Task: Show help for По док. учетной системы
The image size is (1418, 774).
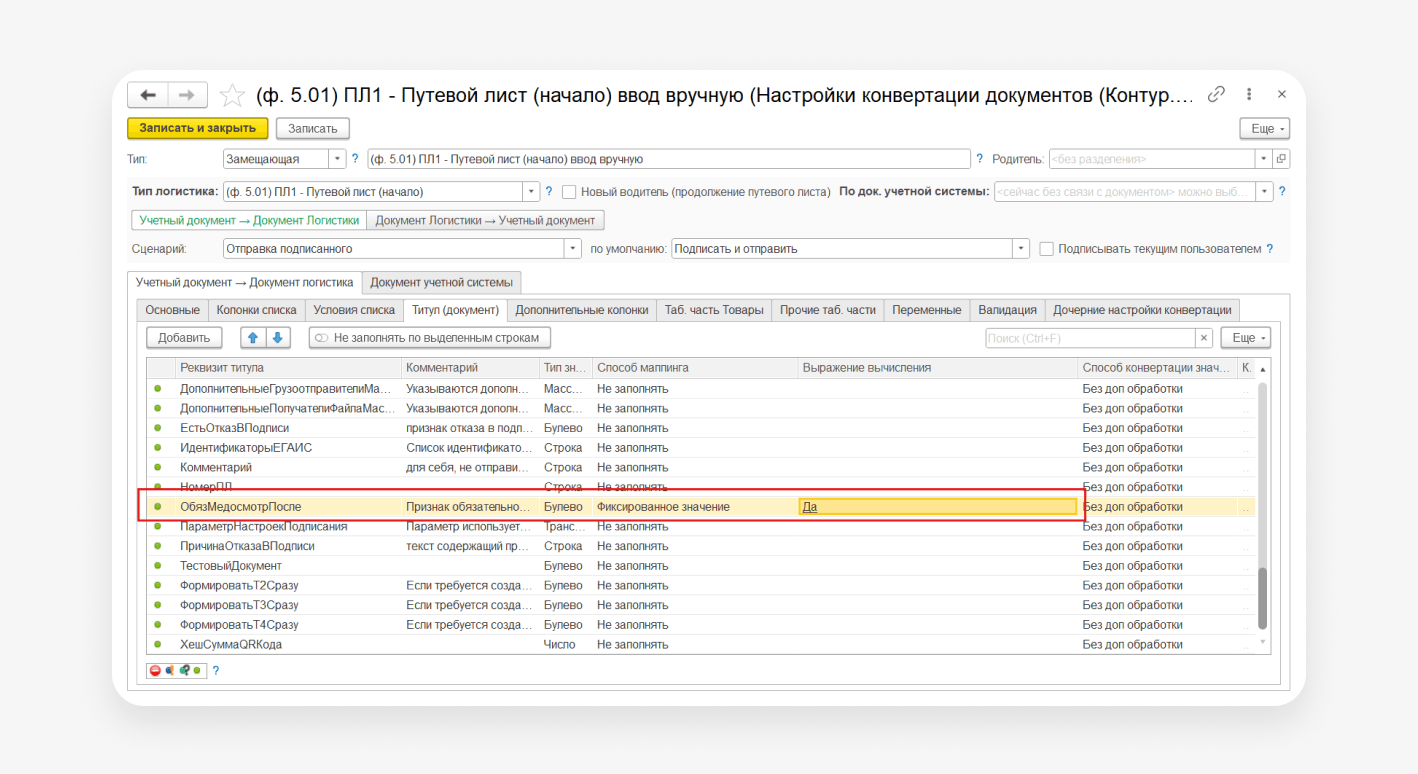Action: (x=1282, y=191)
